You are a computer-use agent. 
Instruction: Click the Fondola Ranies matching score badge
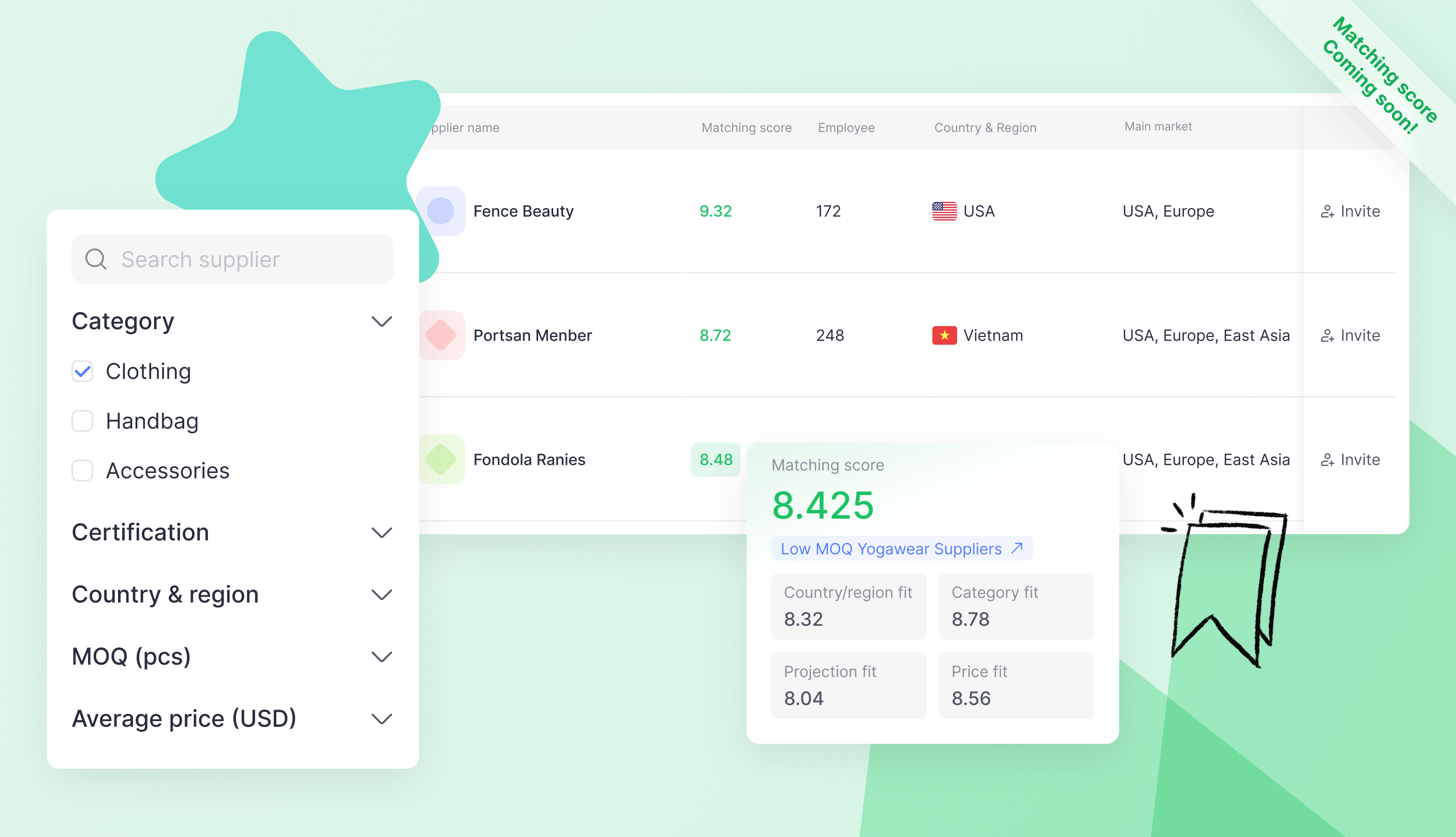tap(716, 459)
